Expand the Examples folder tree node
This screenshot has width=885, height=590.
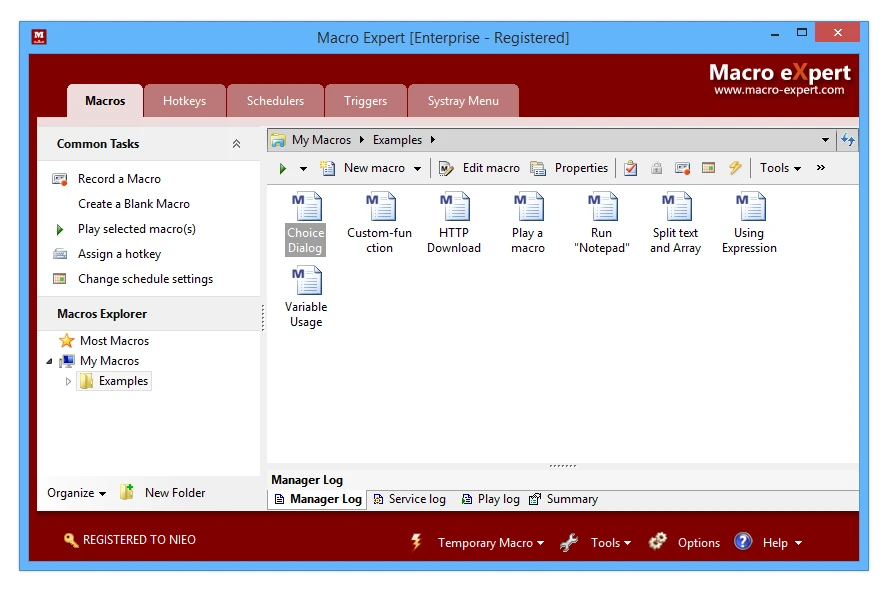pos(68,381)
